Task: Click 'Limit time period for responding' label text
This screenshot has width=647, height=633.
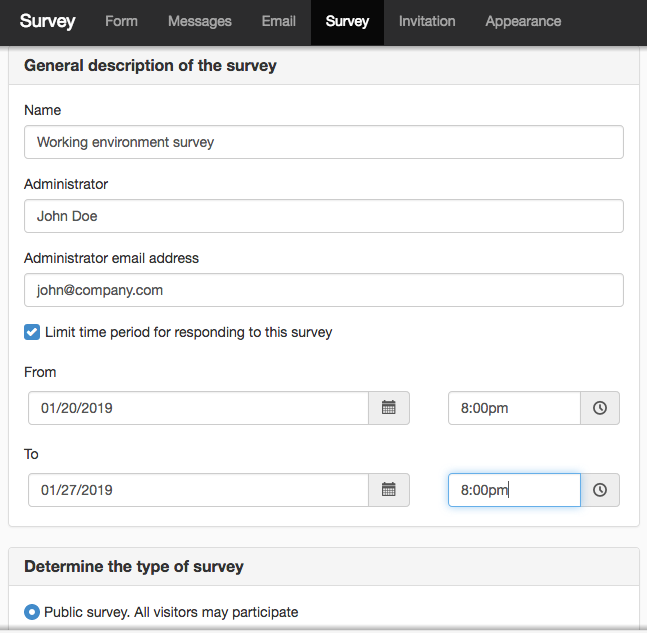Action: click(189, 332)
